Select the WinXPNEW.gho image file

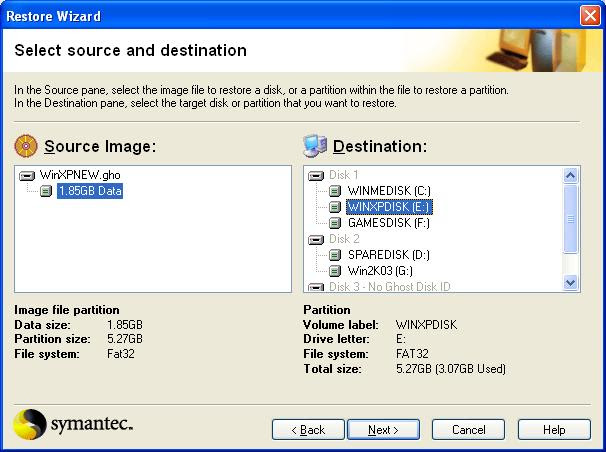click(80, 175)
